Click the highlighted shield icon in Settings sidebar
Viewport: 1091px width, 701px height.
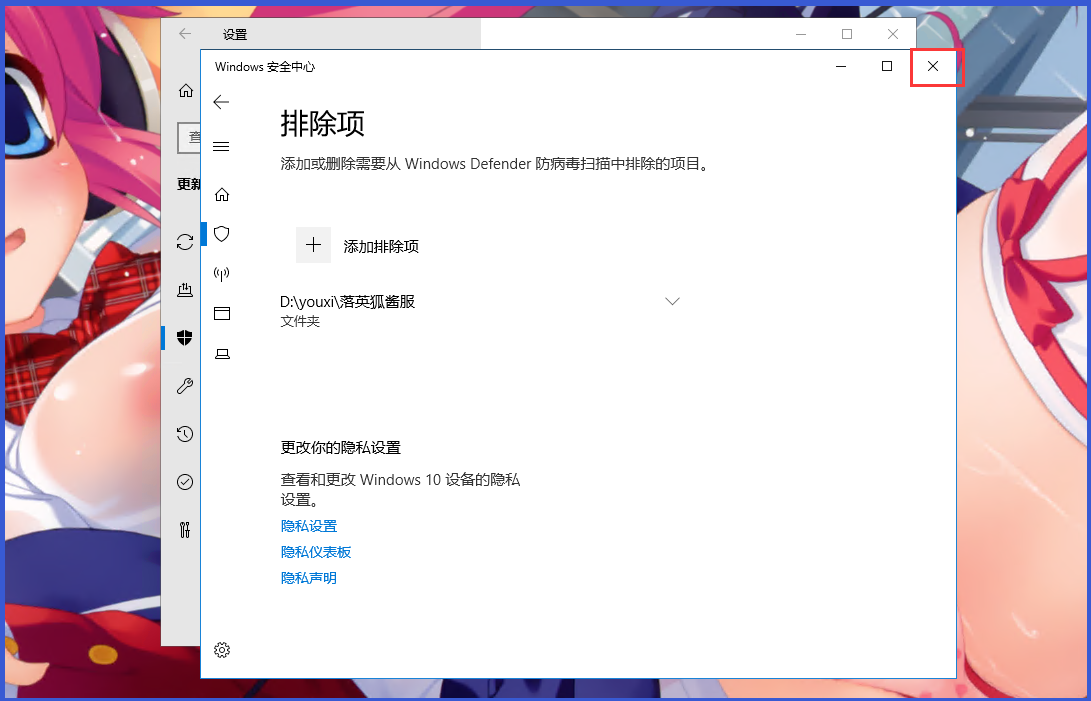[184, 338]
